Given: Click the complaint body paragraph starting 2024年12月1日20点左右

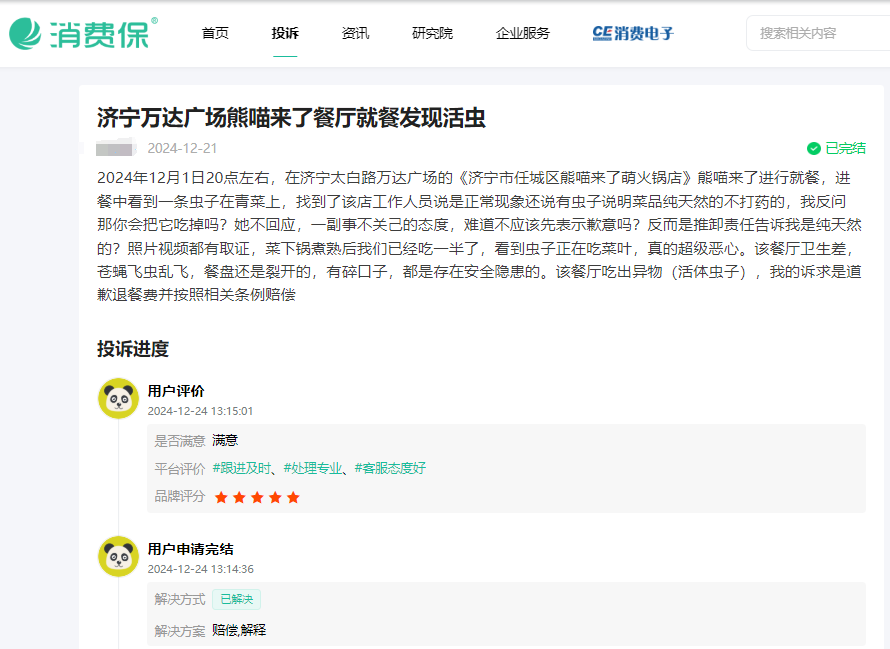Looking at the screenshot, I should point(480,236).
